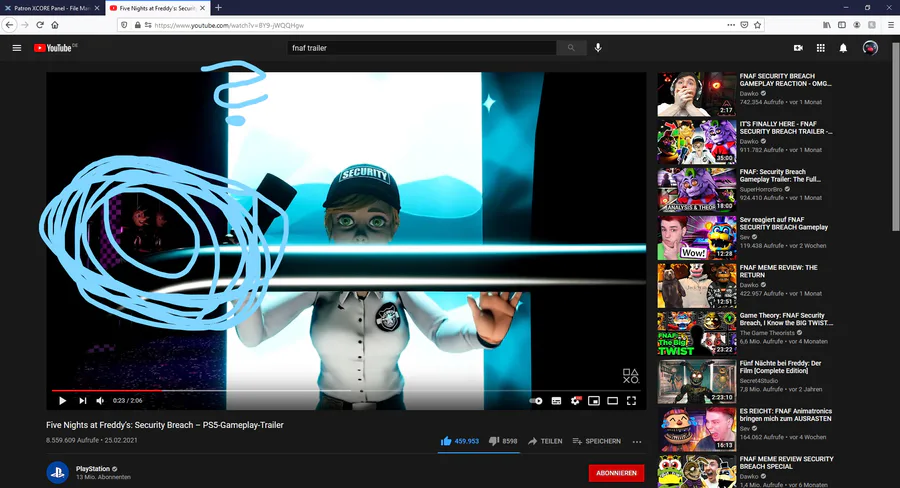Click the search magnifier button

571,48
